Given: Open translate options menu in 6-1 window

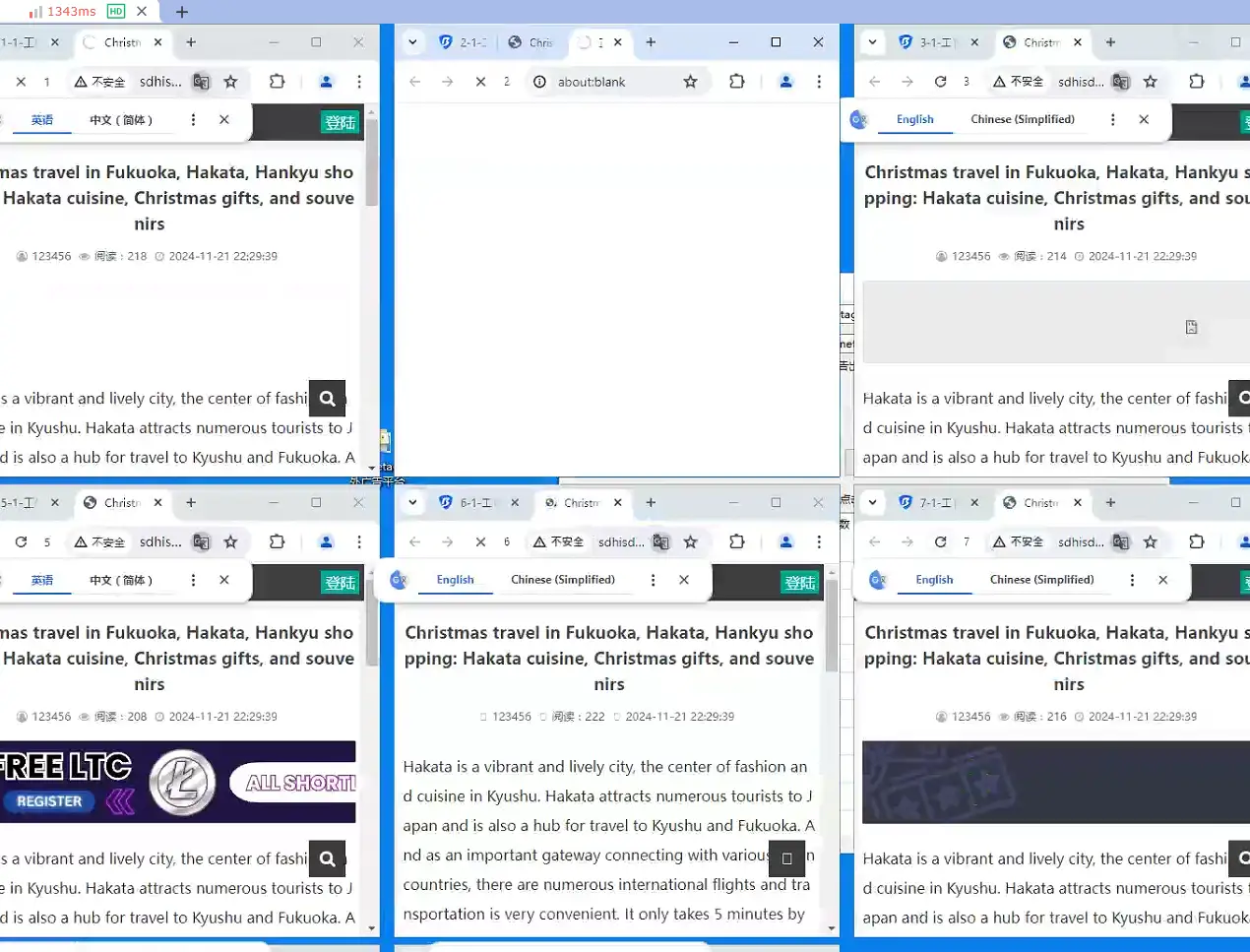Looking at the screenshot, I should click(653, 580).
